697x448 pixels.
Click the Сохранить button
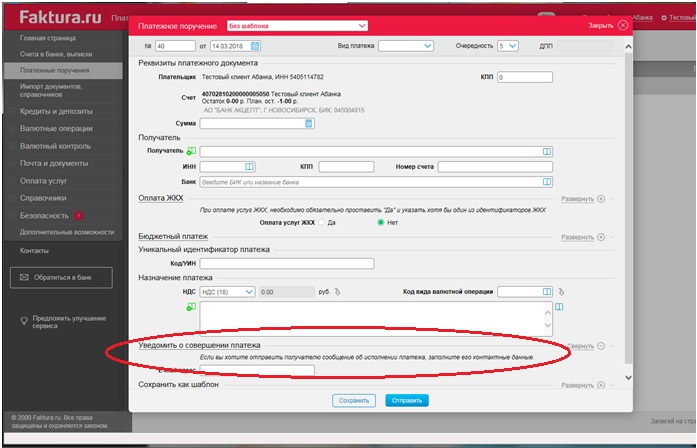pos(354,400)
